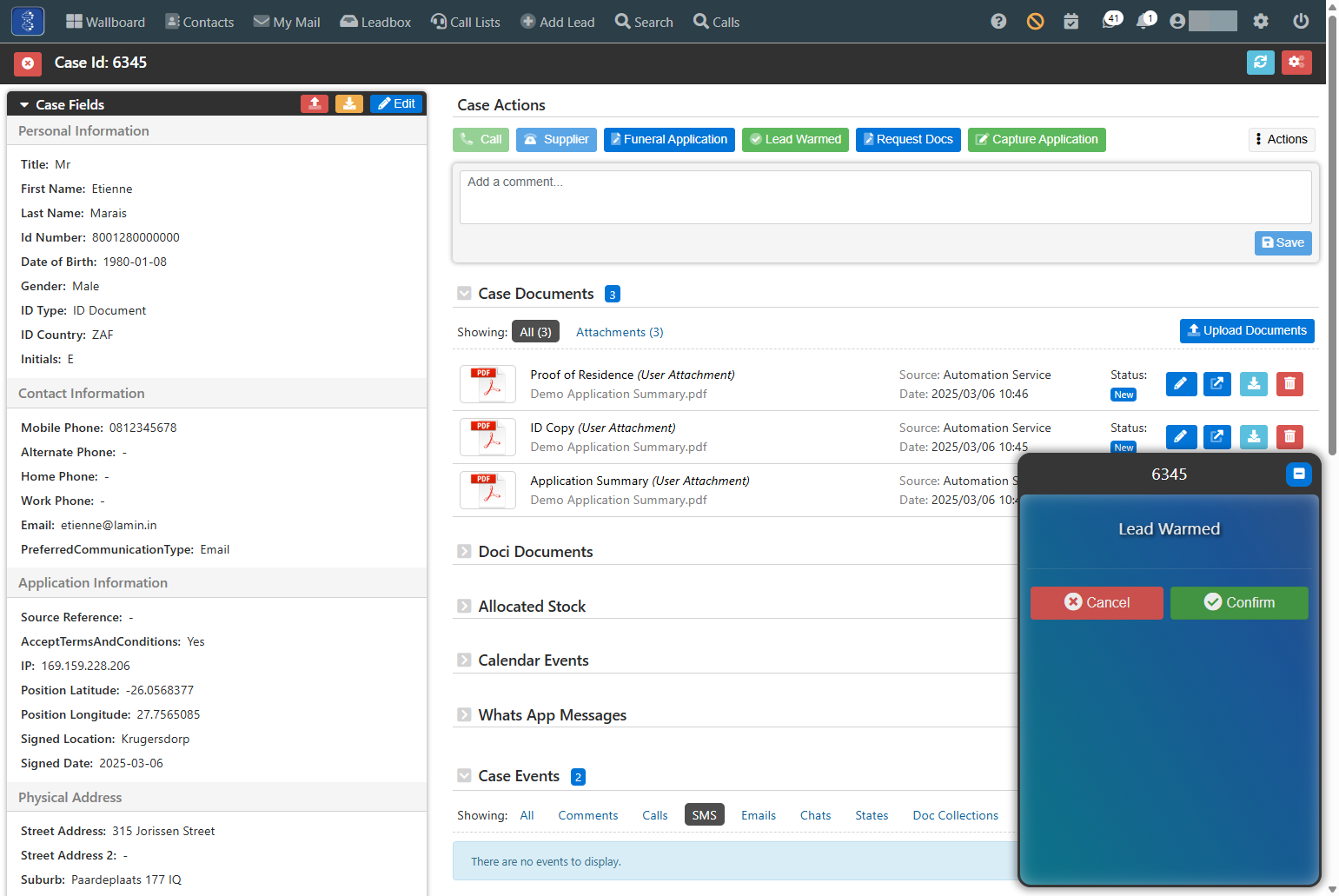
Task: Open the calendar icon in the top bar
Action: click(1071, 22)
